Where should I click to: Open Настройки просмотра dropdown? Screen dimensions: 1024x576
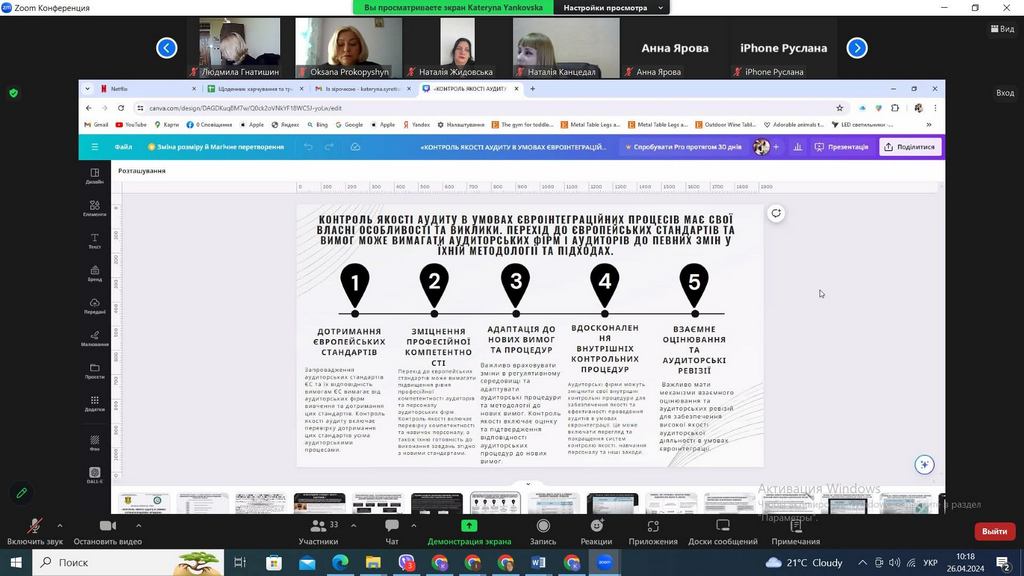[x=611, y=8]
